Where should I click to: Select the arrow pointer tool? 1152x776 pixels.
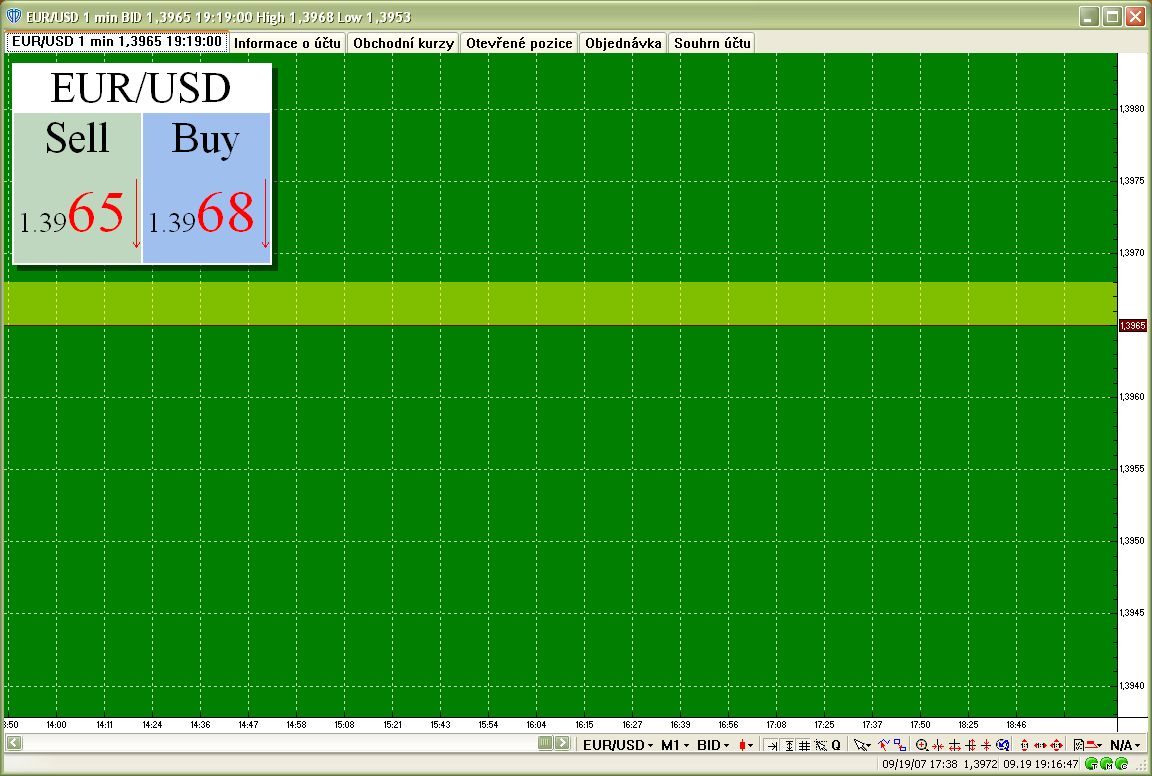862,745
